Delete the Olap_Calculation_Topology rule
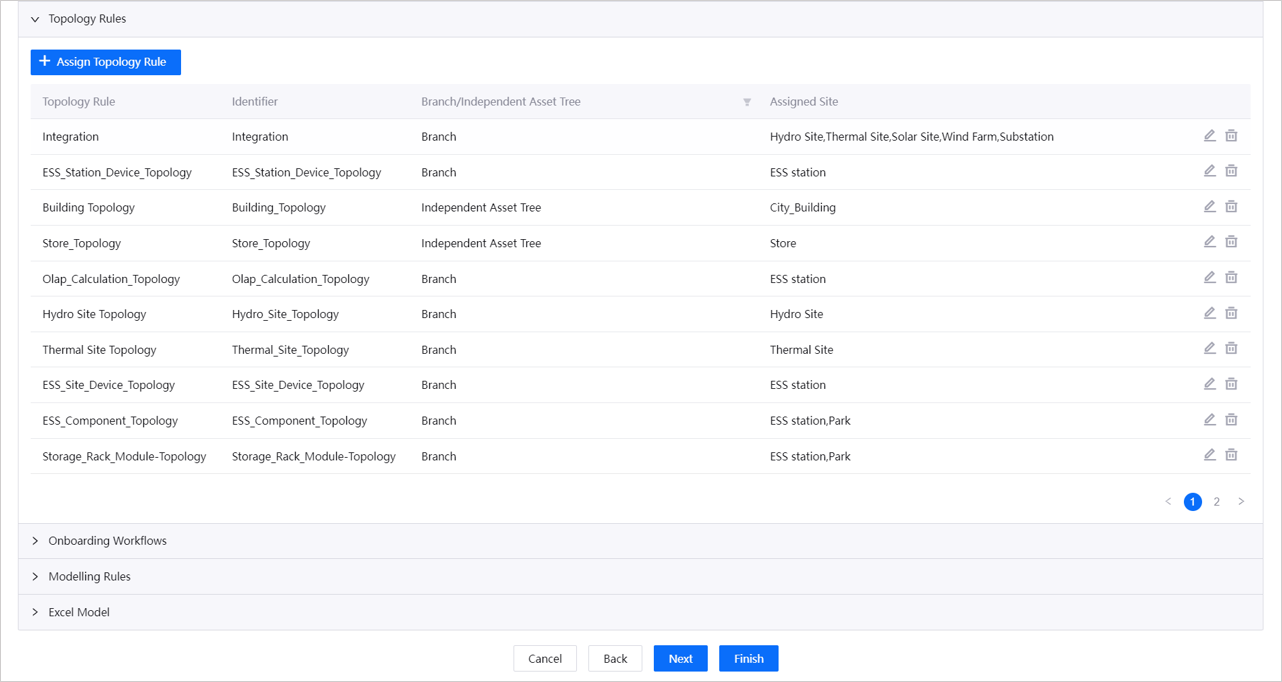 [x=1231, y=278]
